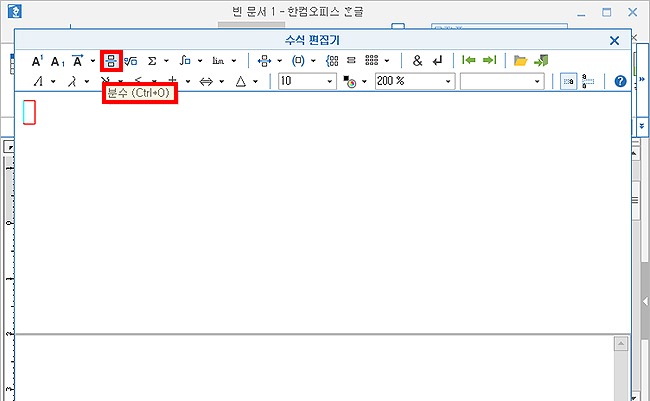
Task: Expand the text color dropdown arrow
Action: coord(364,81)
